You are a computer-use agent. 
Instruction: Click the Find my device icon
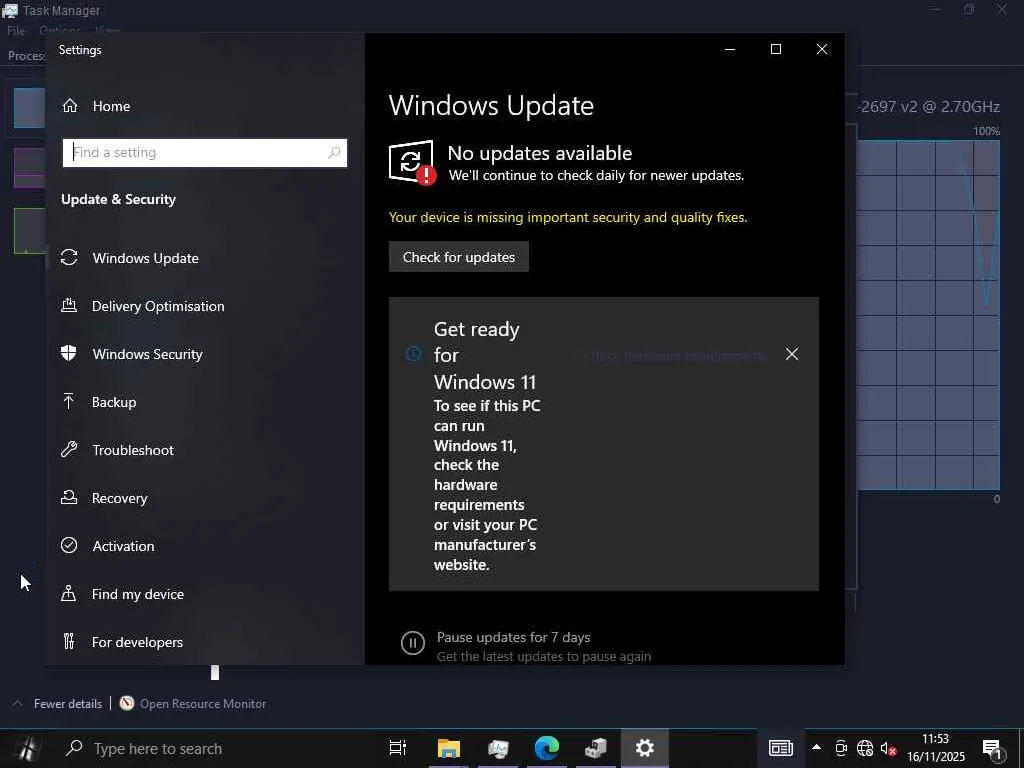click(x=69, y=593)
